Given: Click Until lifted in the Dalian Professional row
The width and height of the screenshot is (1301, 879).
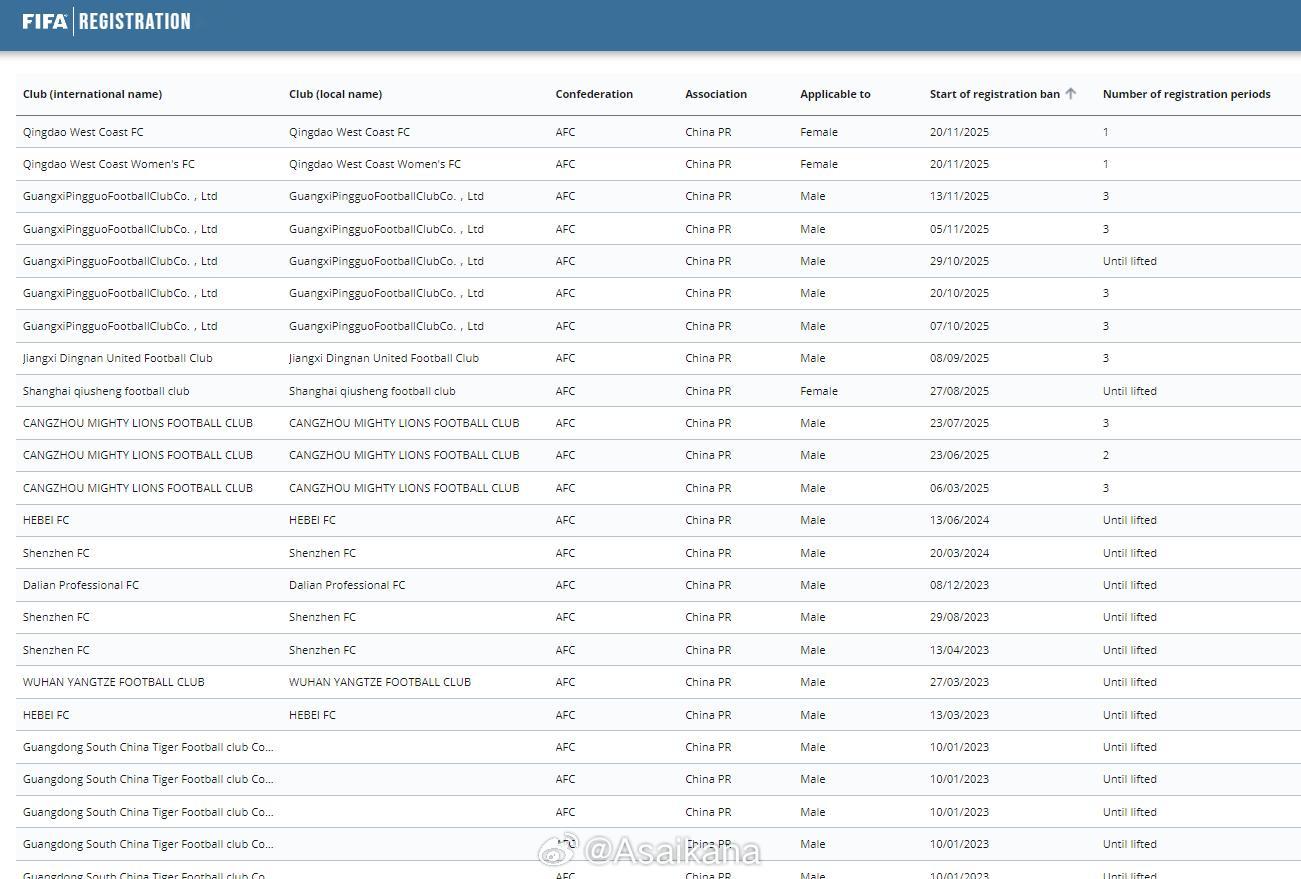Looking at the screenshot, I should point(1129,585).
